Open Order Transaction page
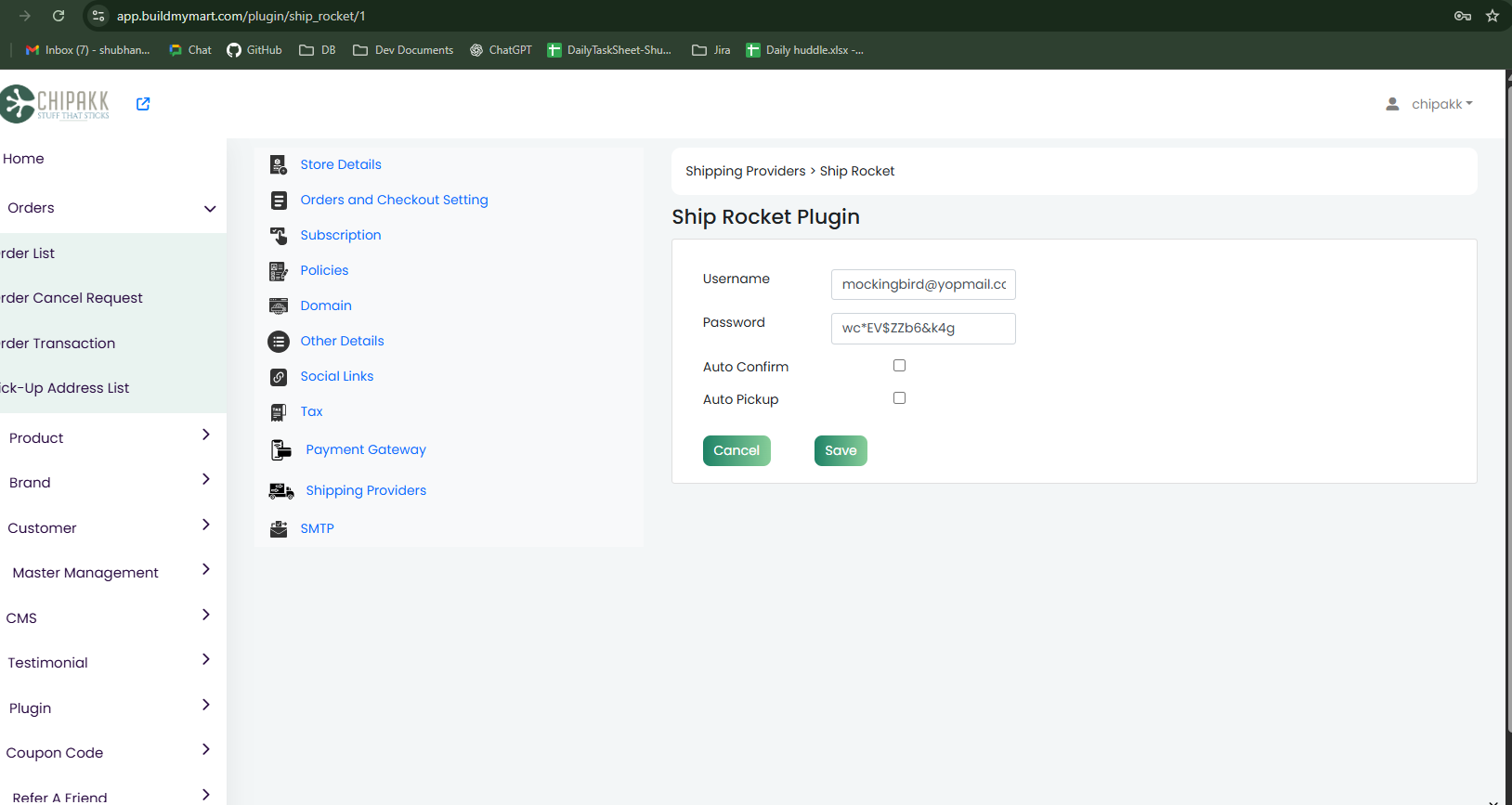This screenshot has height=805, width=1512. click(x=58, y=344)
